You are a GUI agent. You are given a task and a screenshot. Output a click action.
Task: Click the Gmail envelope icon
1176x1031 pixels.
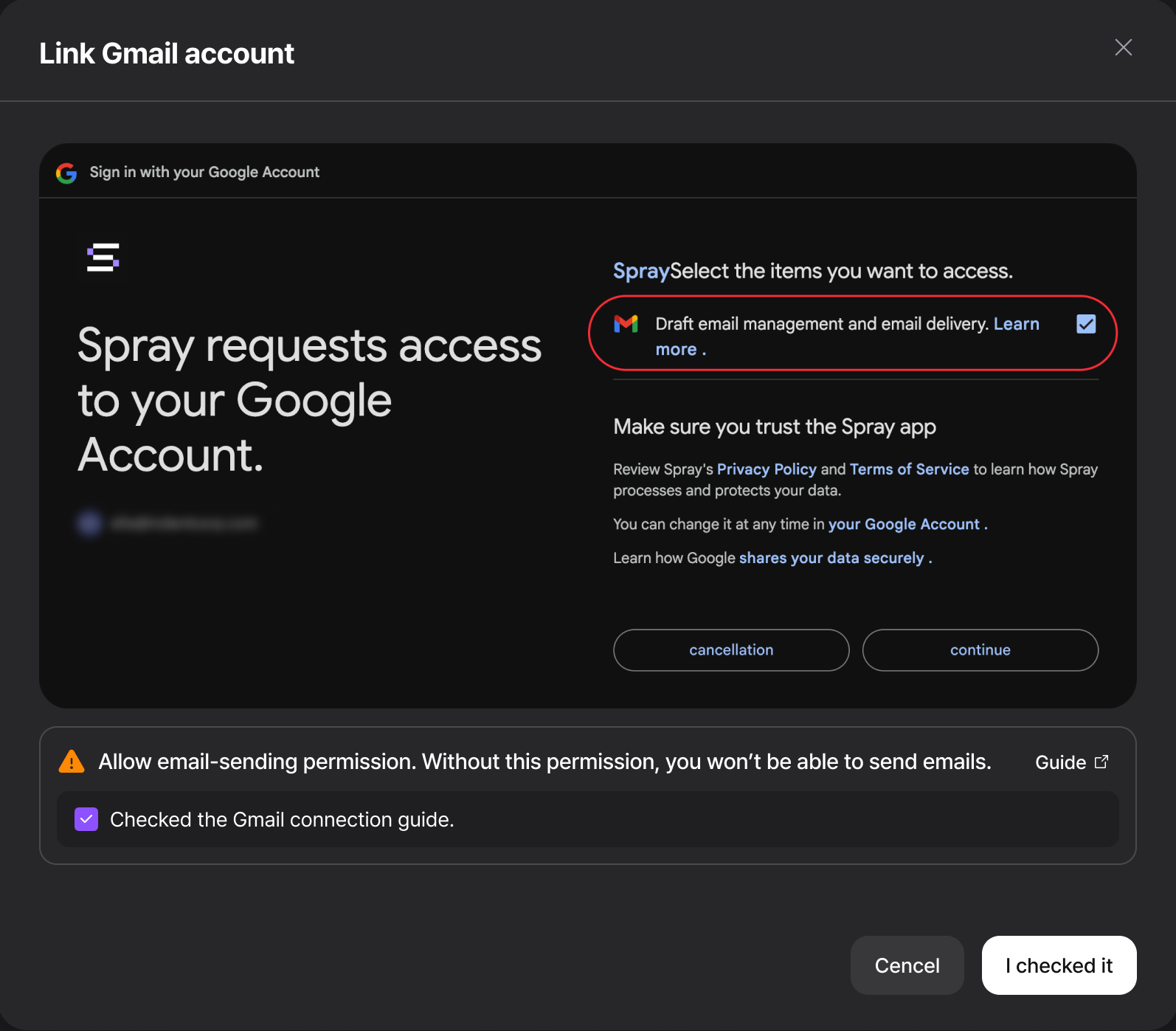626,324
